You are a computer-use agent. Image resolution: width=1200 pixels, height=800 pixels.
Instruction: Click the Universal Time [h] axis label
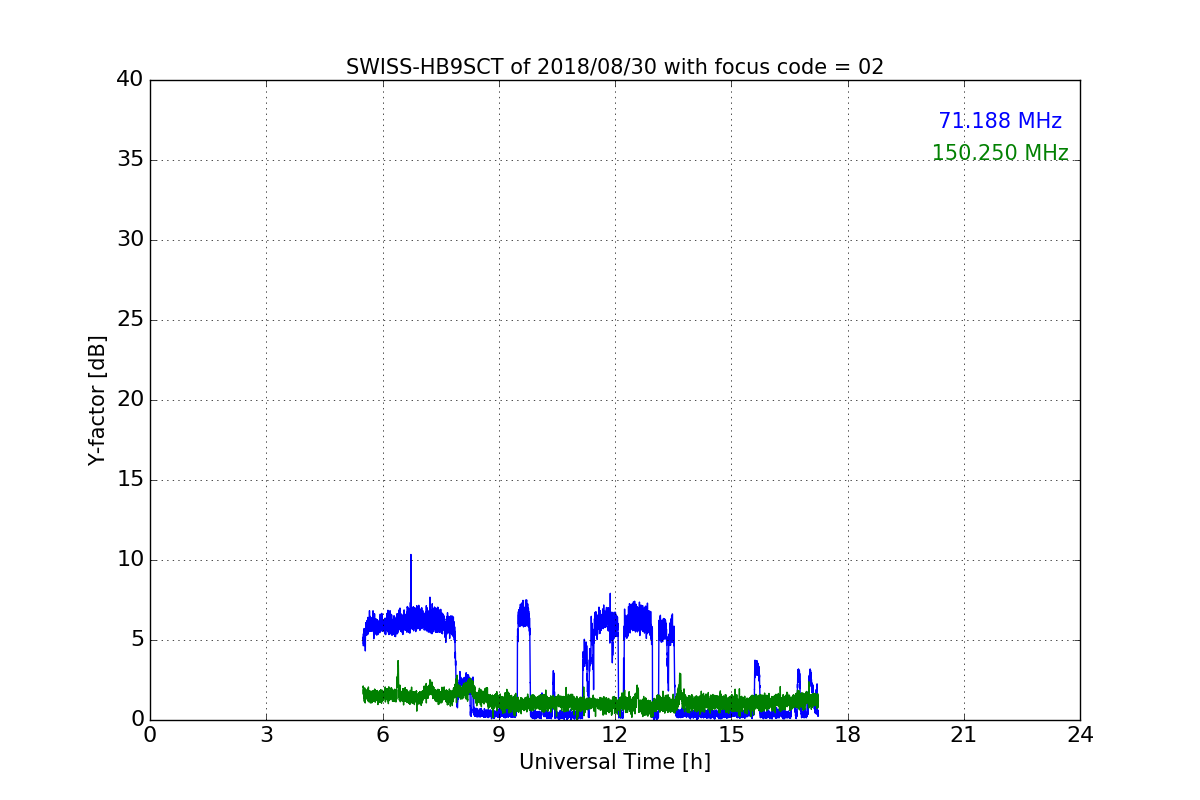tap(615, 762)
